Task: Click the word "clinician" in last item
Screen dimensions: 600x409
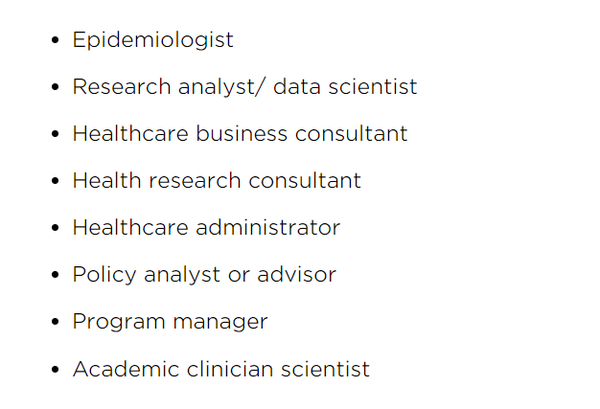Action: coord(230,369)
